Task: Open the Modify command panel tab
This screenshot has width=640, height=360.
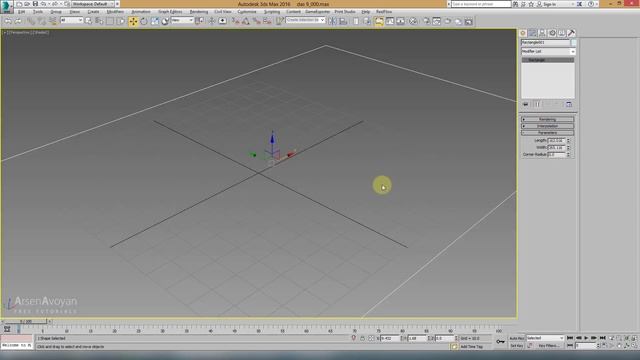Action: tap(533, 33)
